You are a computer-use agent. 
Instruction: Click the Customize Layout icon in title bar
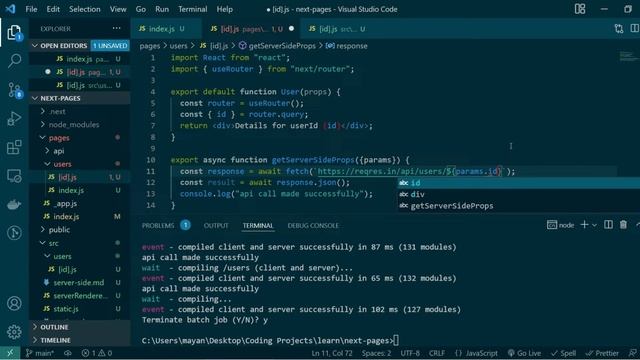(x=580, y=9)
